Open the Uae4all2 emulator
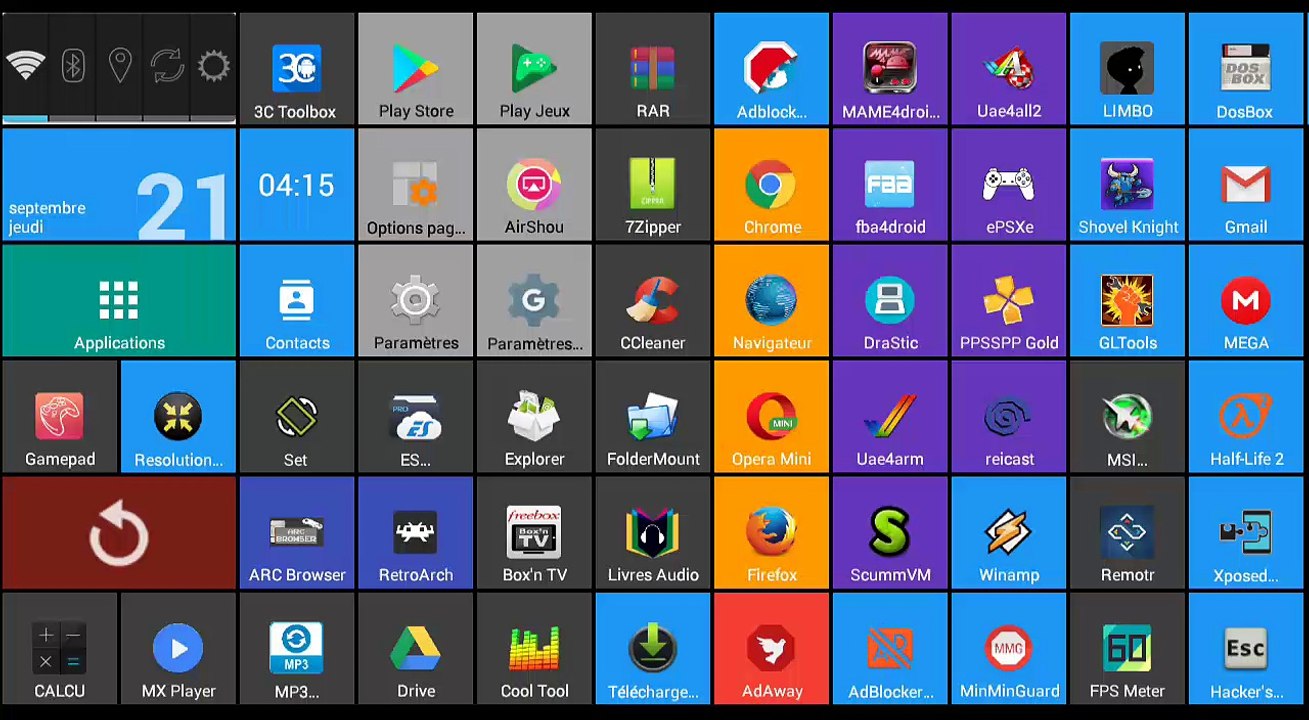 [1009, 69]
